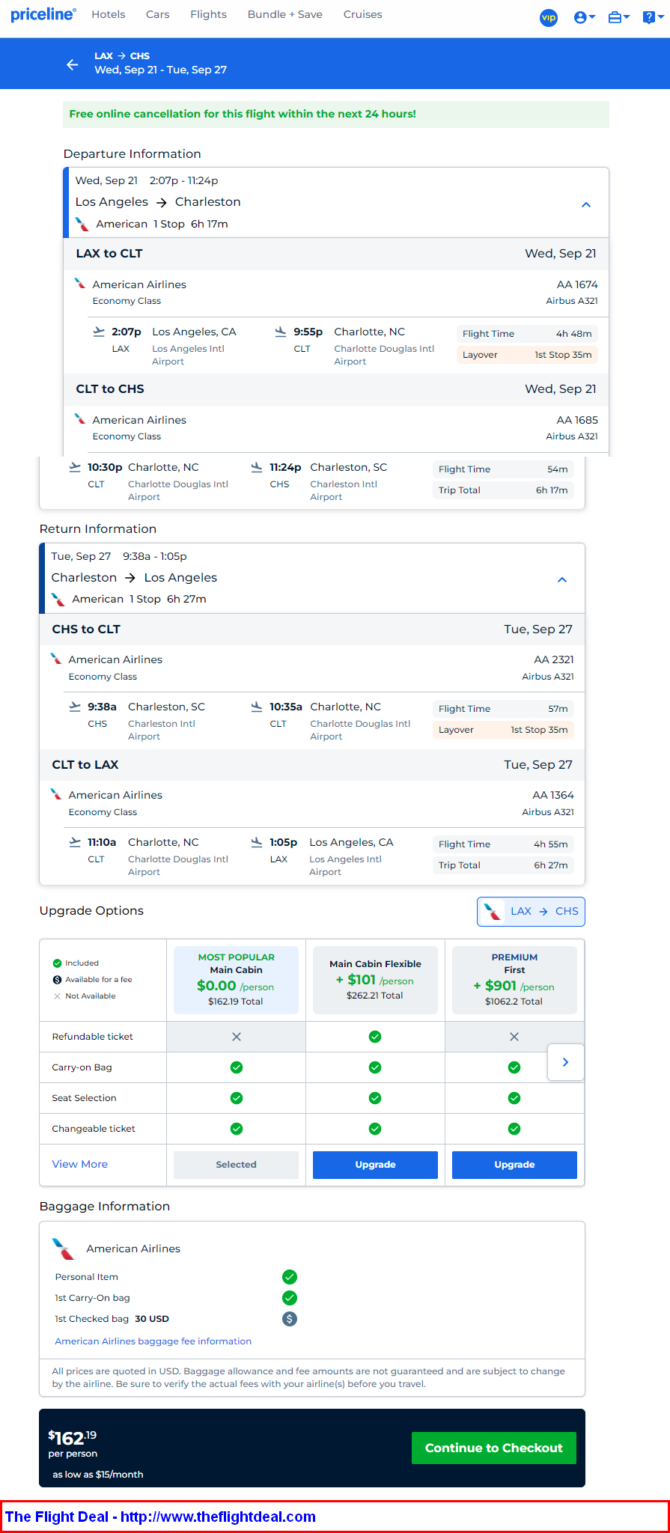Click landing plane icon at 9:55p

tap(281, 331)
